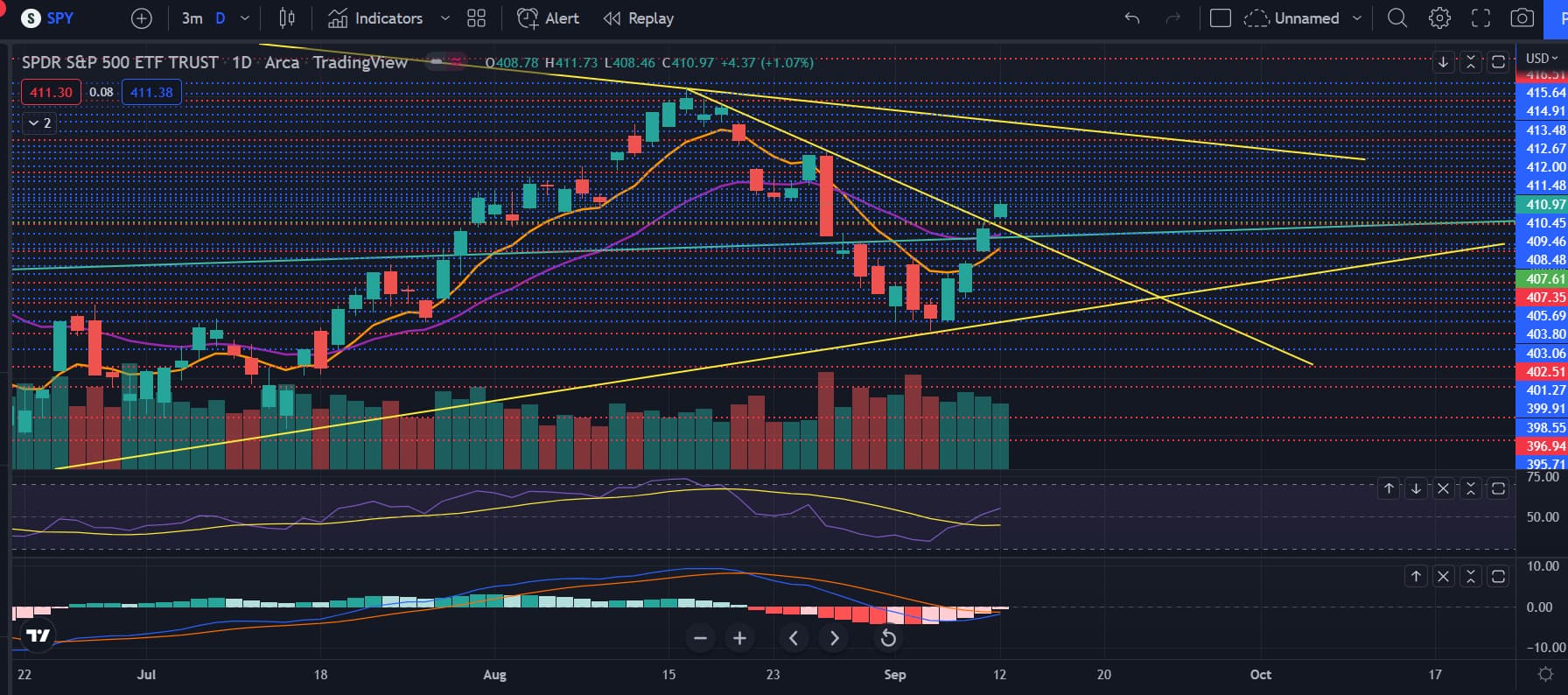Click the blue 411.38 buy price button
Image resolution: width=1568 pixels, height=695 pixels.
pyautogui.click(x=151, y=92)
